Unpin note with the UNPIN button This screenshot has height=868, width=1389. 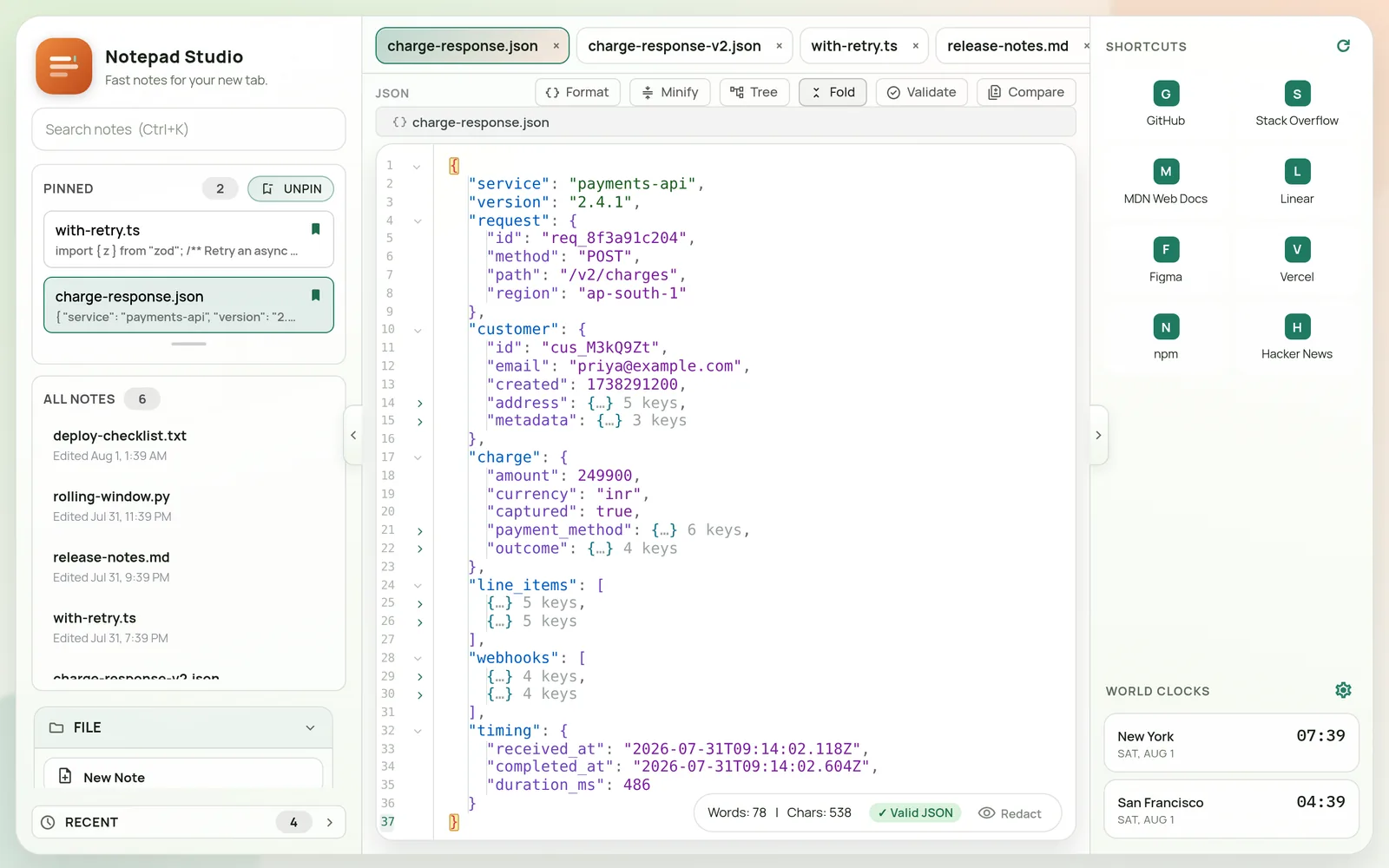(291, 188)
